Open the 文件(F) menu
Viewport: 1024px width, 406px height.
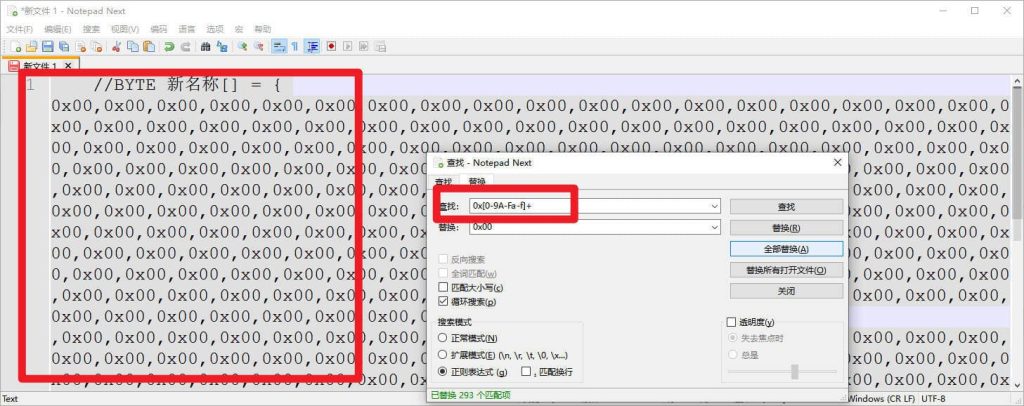[x=19, y=29]
